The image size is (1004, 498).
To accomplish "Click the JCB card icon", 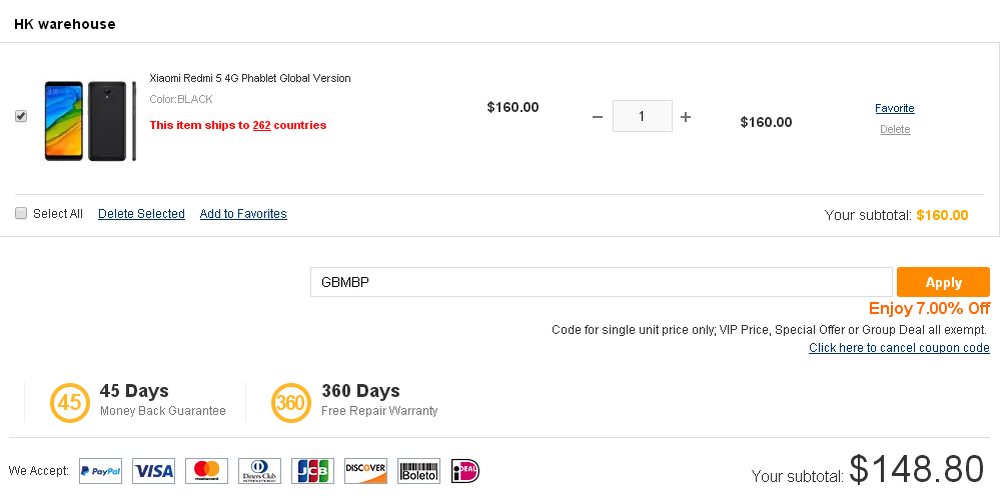I will [x=313, y=471].
